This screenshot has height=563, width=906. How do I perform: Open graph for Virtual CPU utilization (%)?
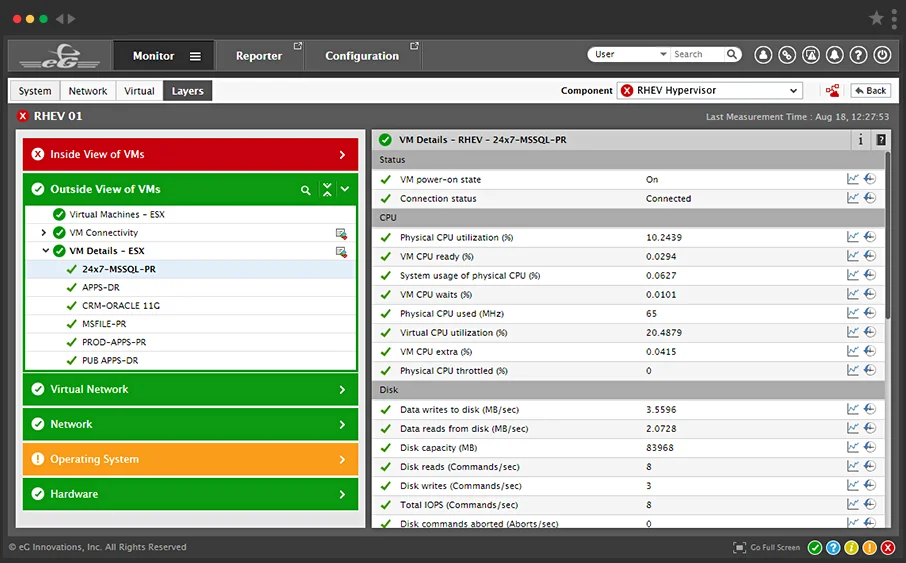[x=852, y=332]
